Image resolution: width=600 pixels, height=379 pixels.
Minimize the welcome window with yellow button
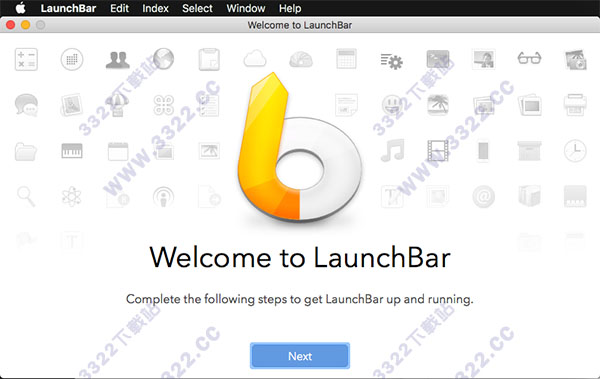click(x=26, y=25)
